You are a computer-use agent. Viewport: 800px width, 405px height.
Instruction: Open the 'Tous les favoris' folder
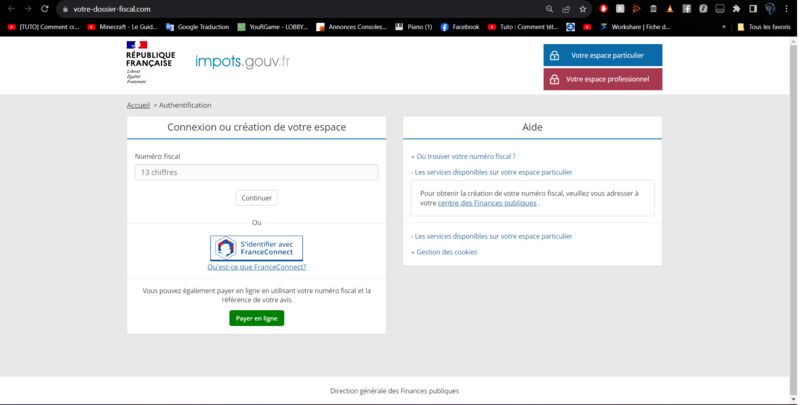coord(764,27)
